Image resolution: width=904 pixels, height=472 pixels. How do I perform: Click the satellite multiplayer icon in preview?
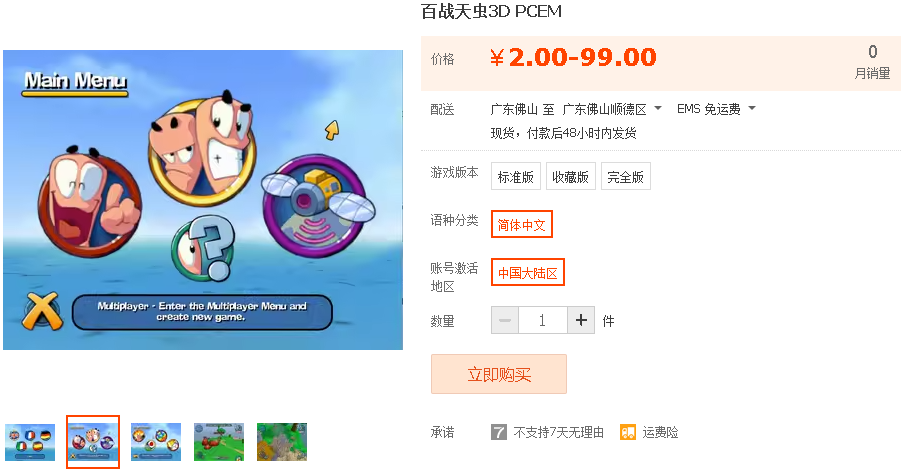(315, 206)
